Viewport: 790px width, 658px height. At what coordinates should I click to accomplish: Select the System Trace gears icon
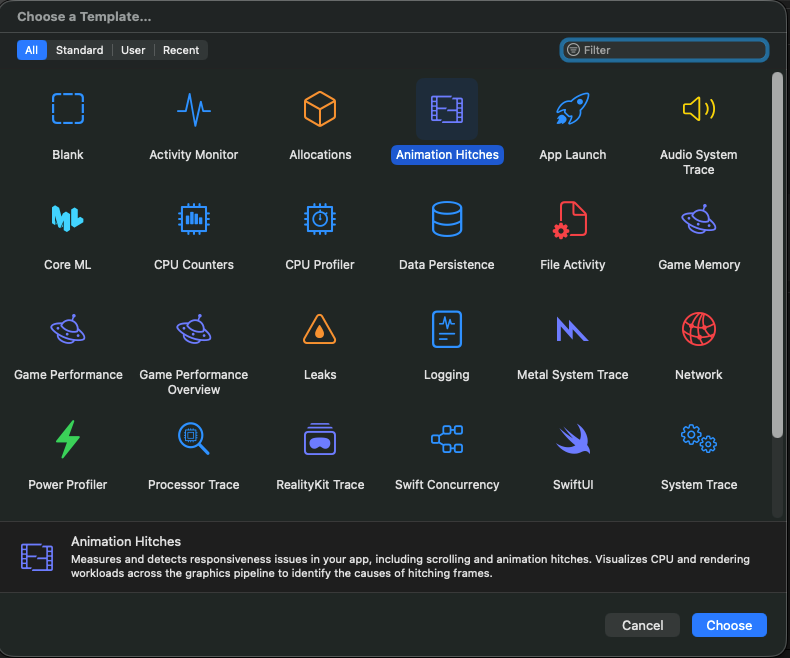(699, 438)
